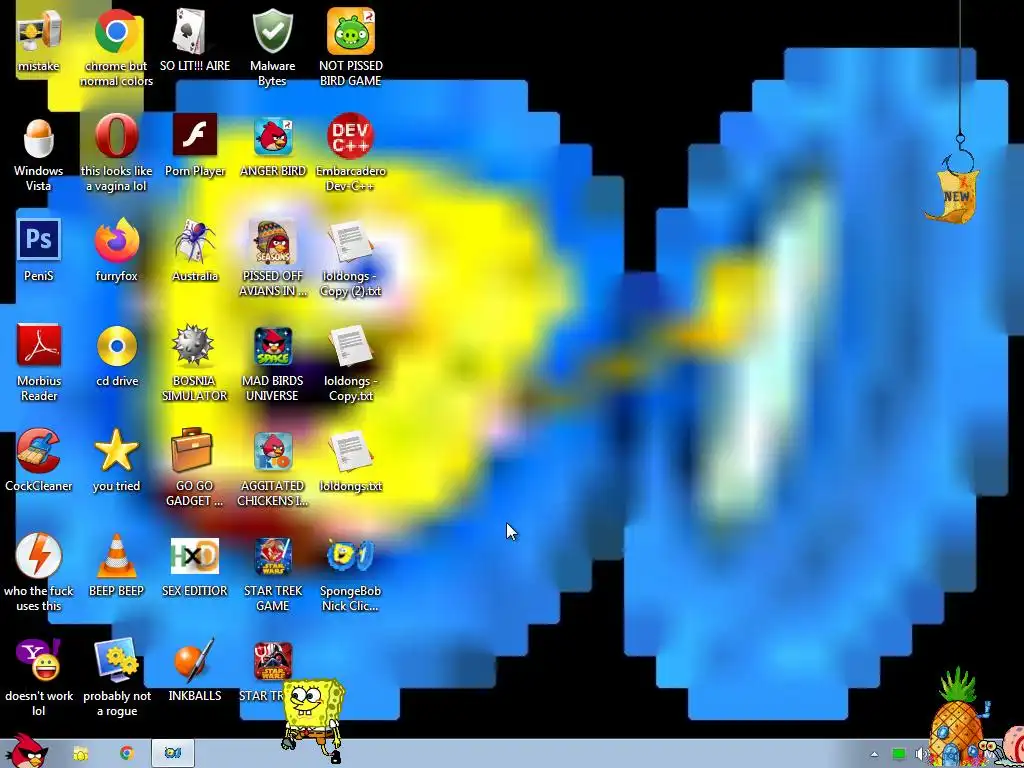
Task: Select the 'INKBALLS' desktop icon
Action: click(x=195, y=660)
